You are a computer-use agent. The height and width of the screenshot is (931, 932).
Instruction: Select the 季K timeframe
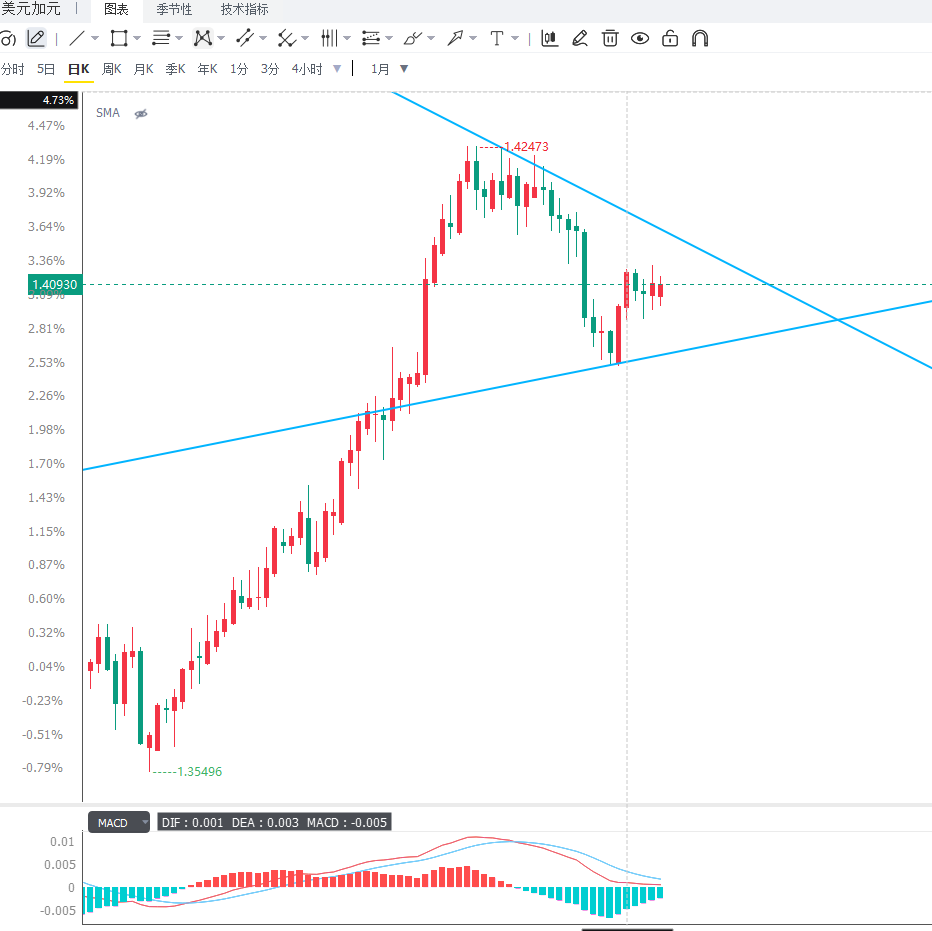tap(175, 69)
